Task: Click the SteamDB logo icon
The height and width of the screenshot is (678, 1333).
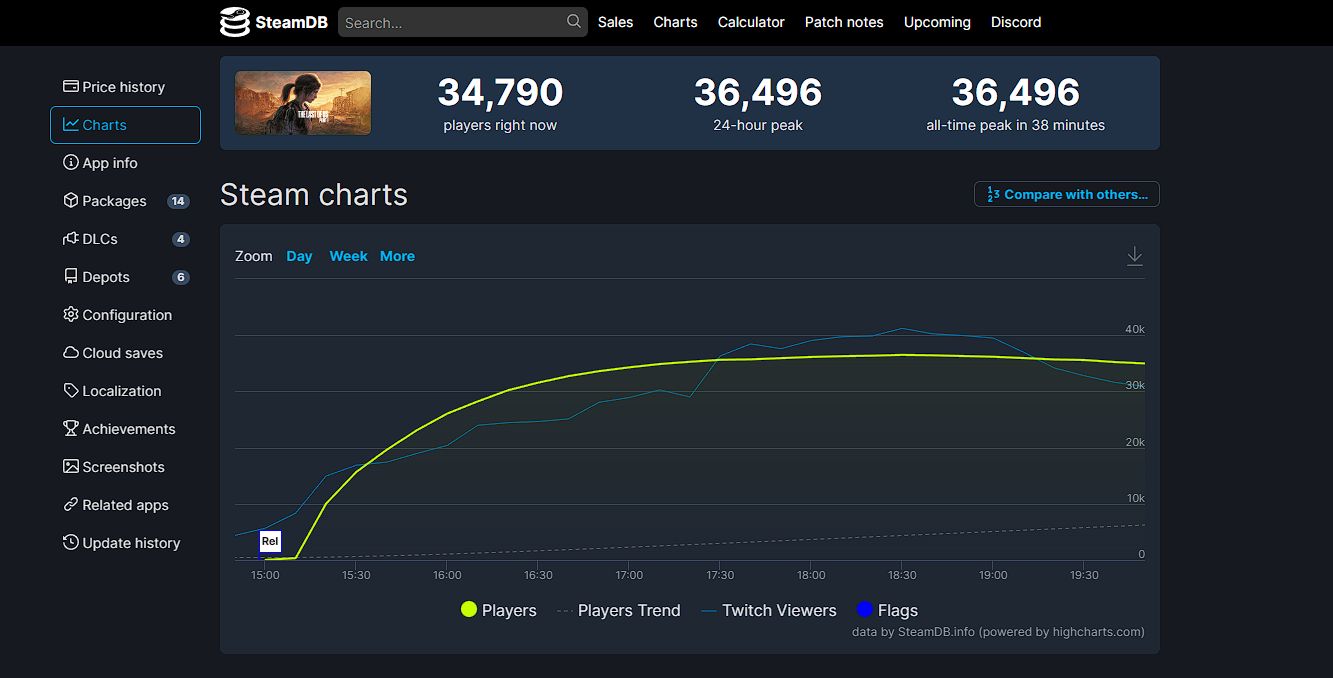Action: point(234,22)
